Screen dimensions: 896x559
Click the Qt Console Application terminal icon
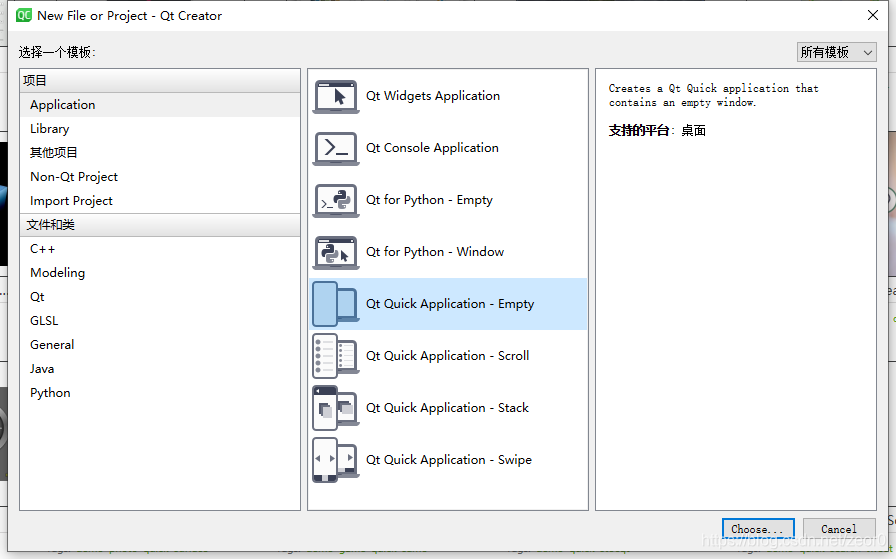click(x=336, y=149)
